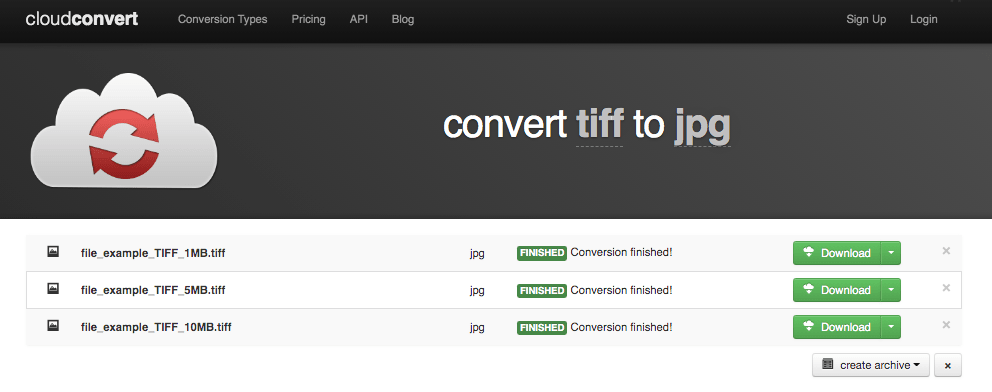The width and height of the screenshot is (992, 392).
Task: Click jpg format in the 10MB row
Action: pyautogui.click(x=477, y=328)
